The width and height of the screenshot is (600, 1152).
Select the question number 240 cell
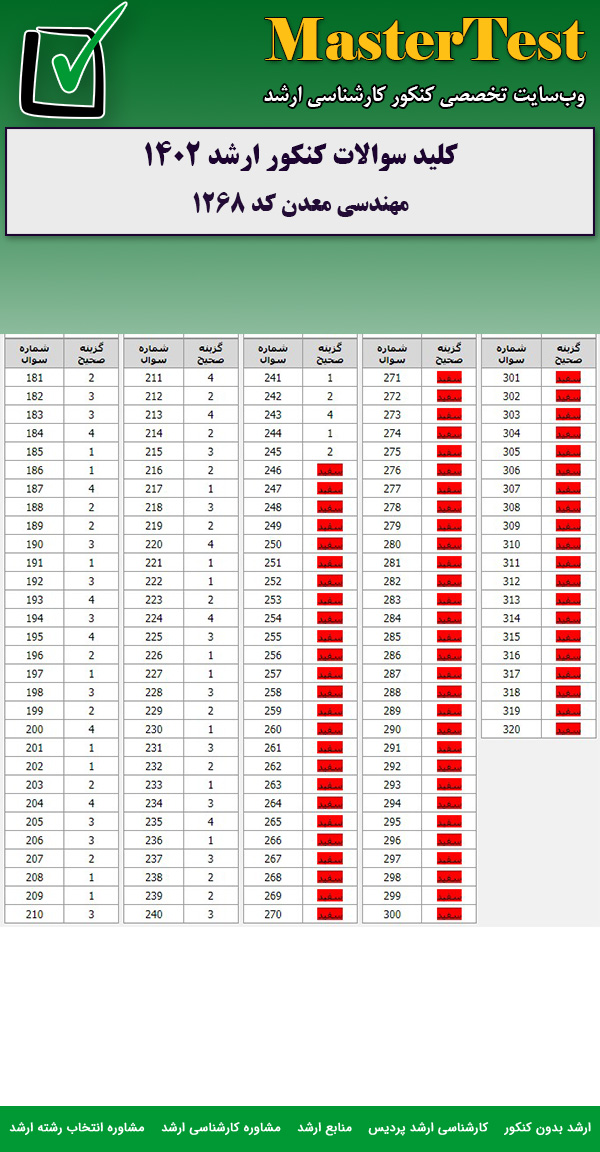pyautogui.click(x=153, y=914)
